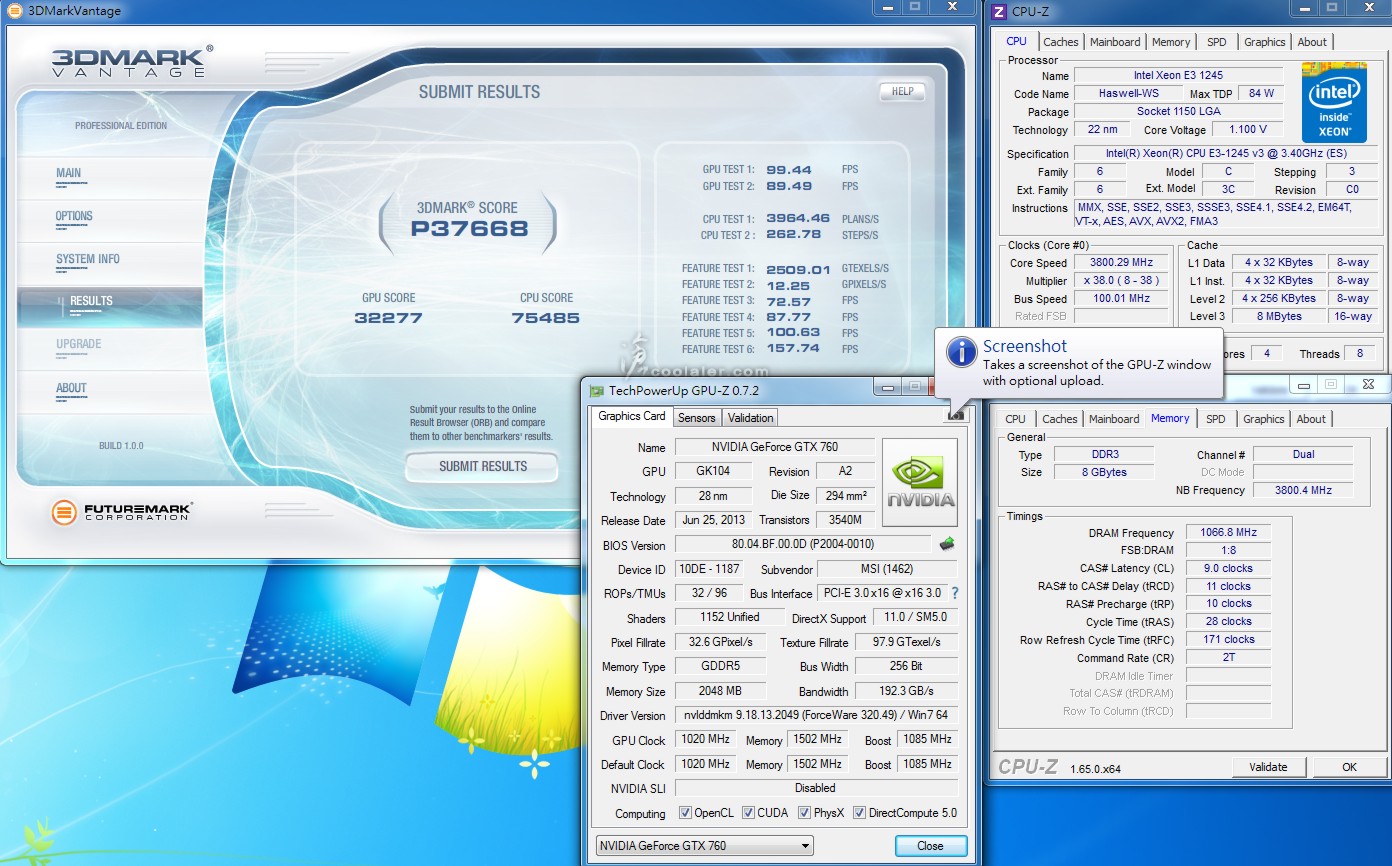The image size is (1392, 866).
Task: Click the CPU-Z Name value Intel Xeon E3 1245
Action: tap(1178, 75)
